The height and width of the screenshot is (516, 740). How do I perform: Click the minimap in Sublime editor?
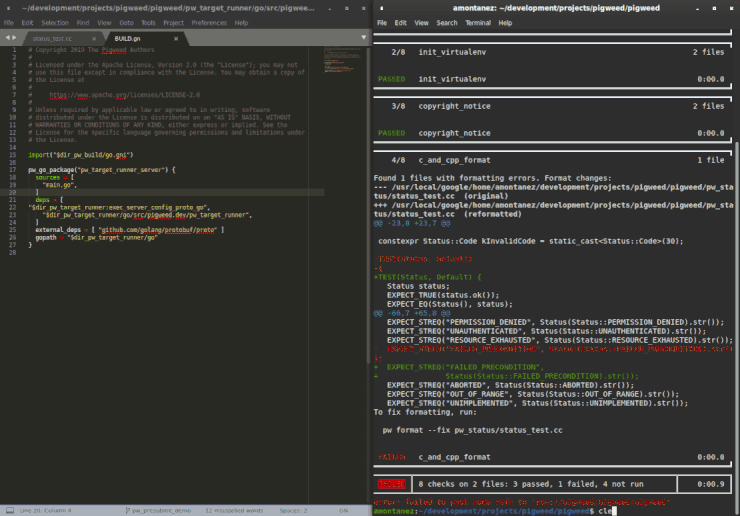344,60
